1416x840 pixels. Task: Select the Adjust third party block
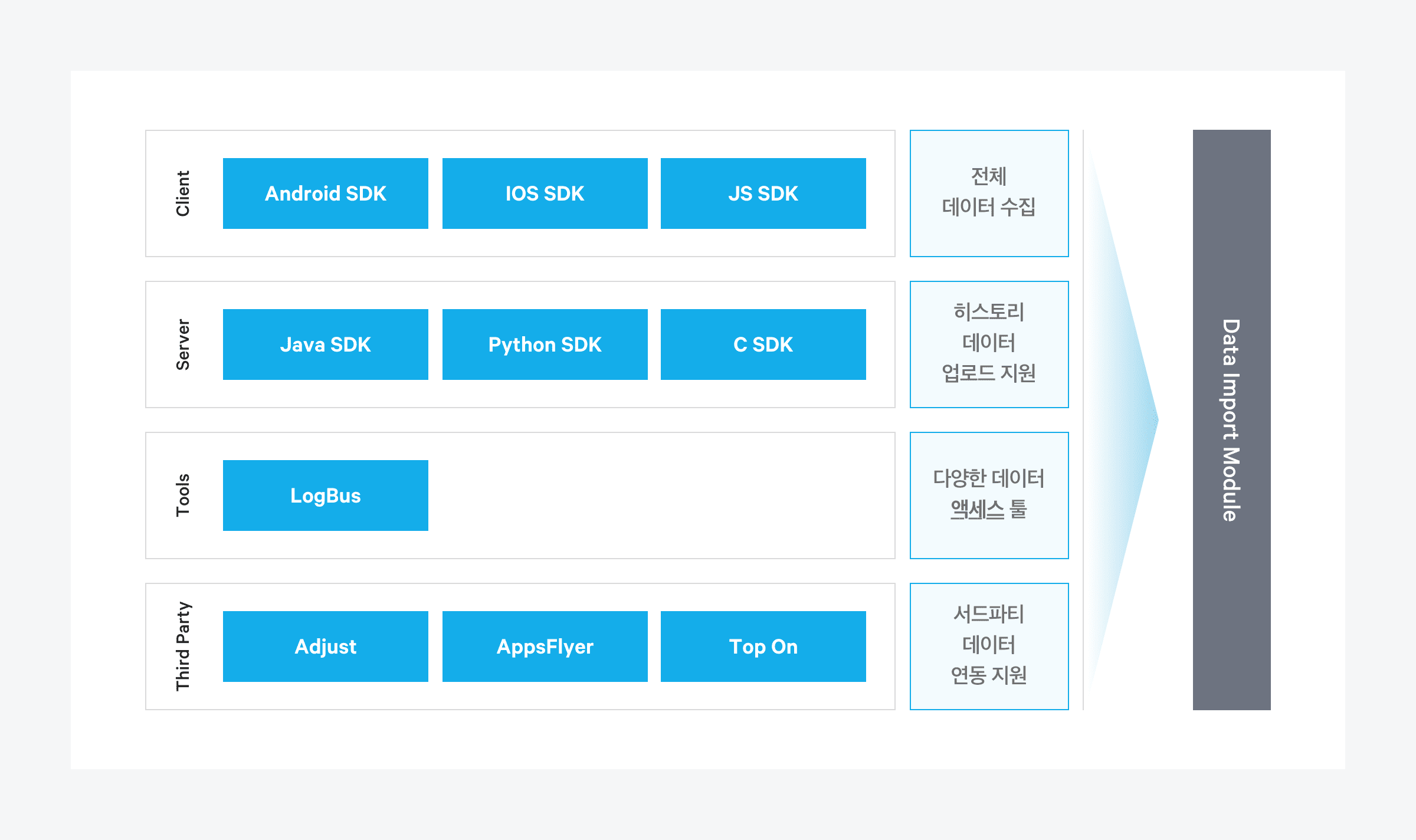pos(325,647)
